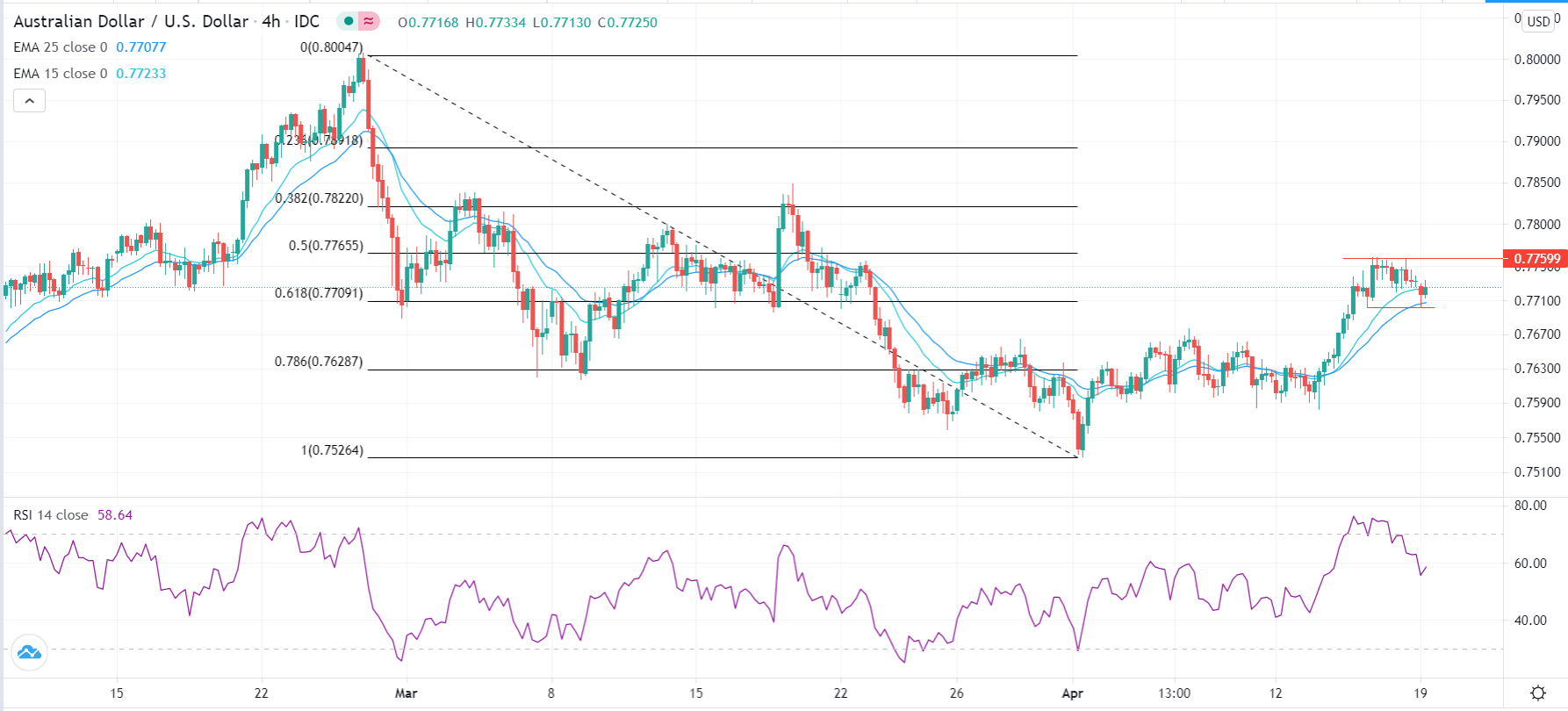Screen dimensions: 1568x711
Task: Click the open value O0.77168 in the legend
Action: [428, 22]
